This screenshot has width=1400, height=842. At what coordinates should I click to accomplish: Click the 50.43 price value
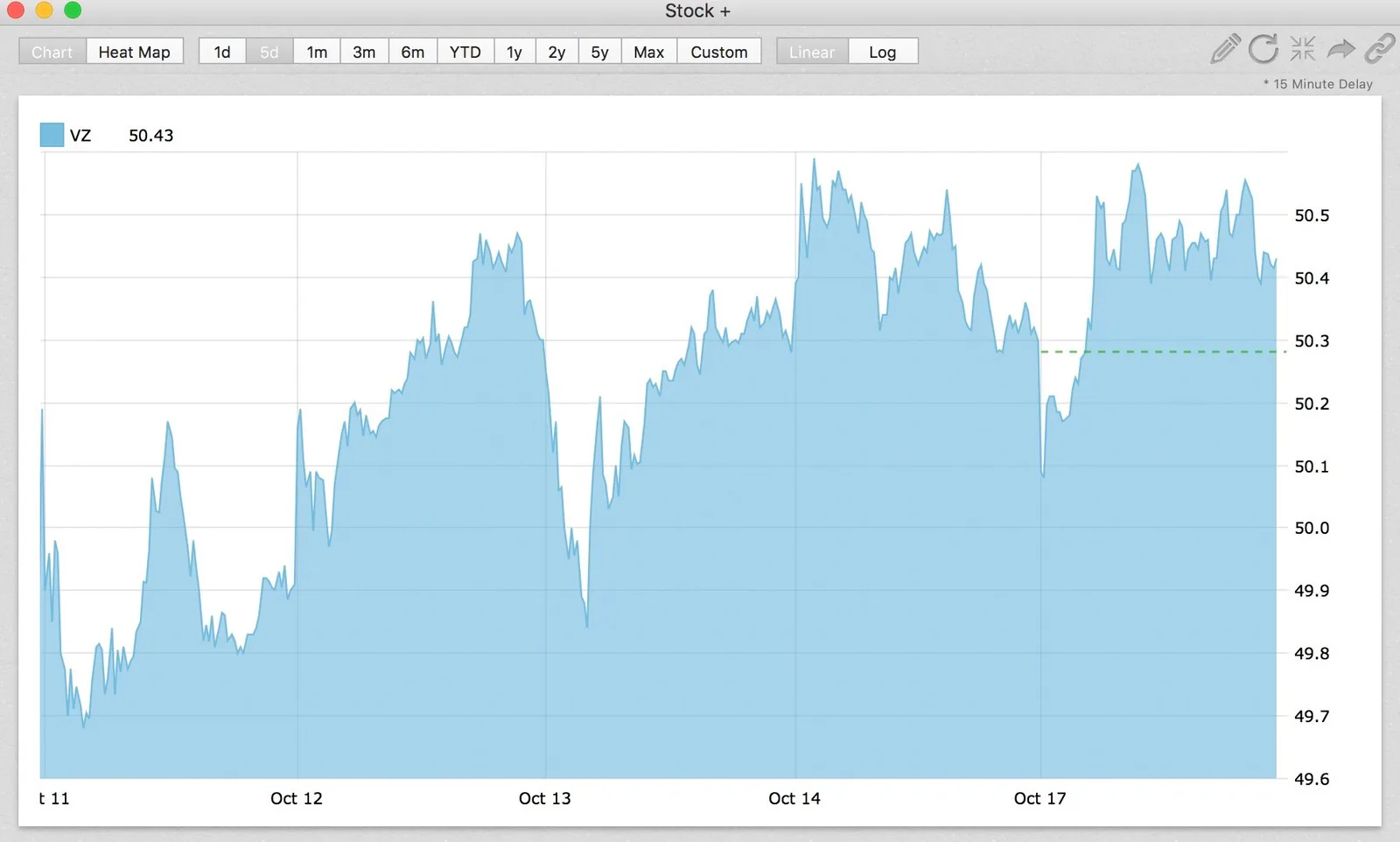pyautogui.click(x=151, y=136)
